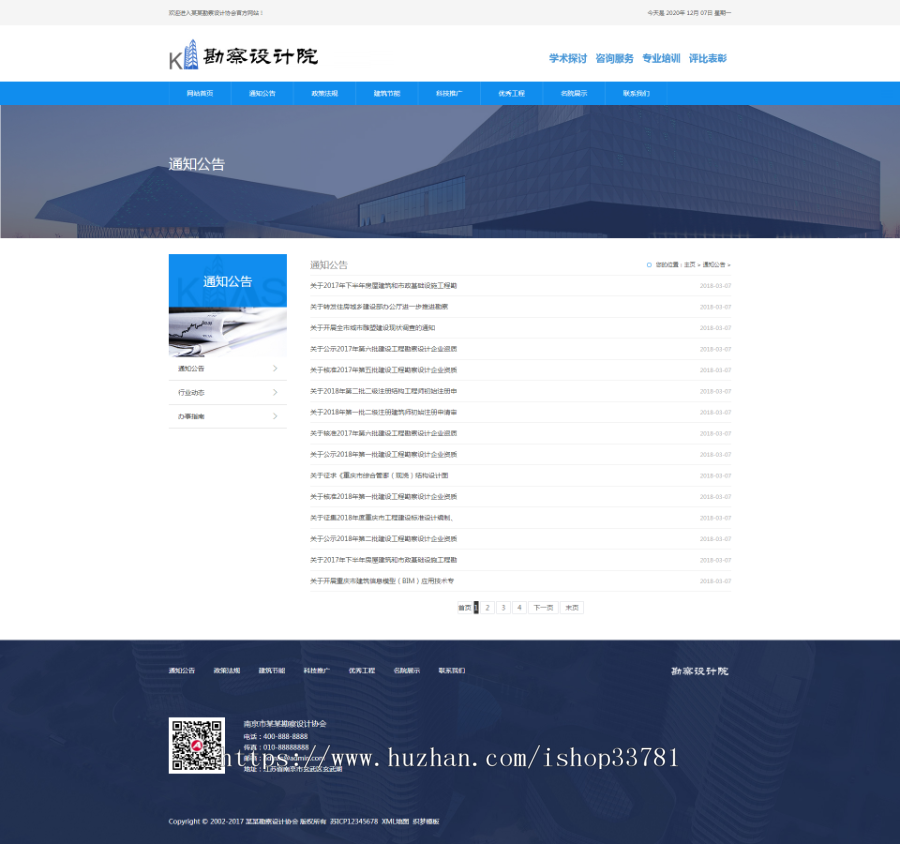Click footer link 优秀工程
The width and height of the screenshot is (900, 844).
[x=362, y=671]
